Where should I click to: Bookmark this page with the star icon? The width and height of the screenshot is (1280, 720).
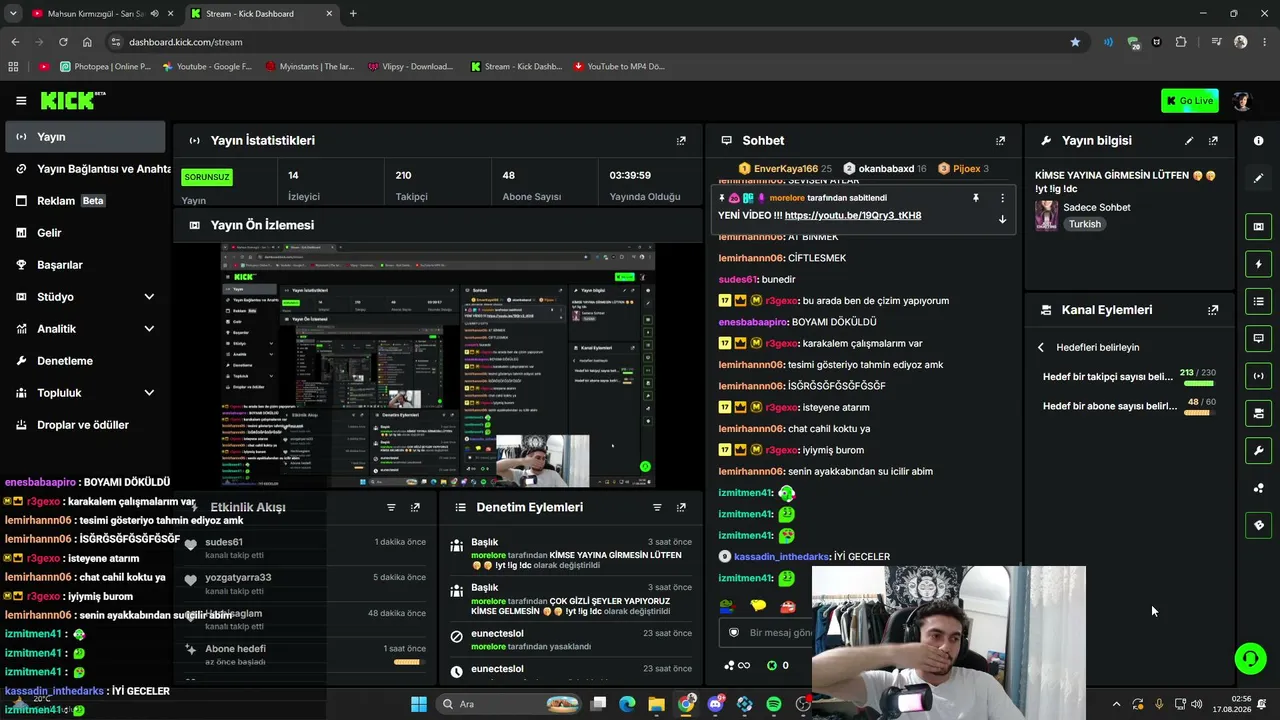1075,42
